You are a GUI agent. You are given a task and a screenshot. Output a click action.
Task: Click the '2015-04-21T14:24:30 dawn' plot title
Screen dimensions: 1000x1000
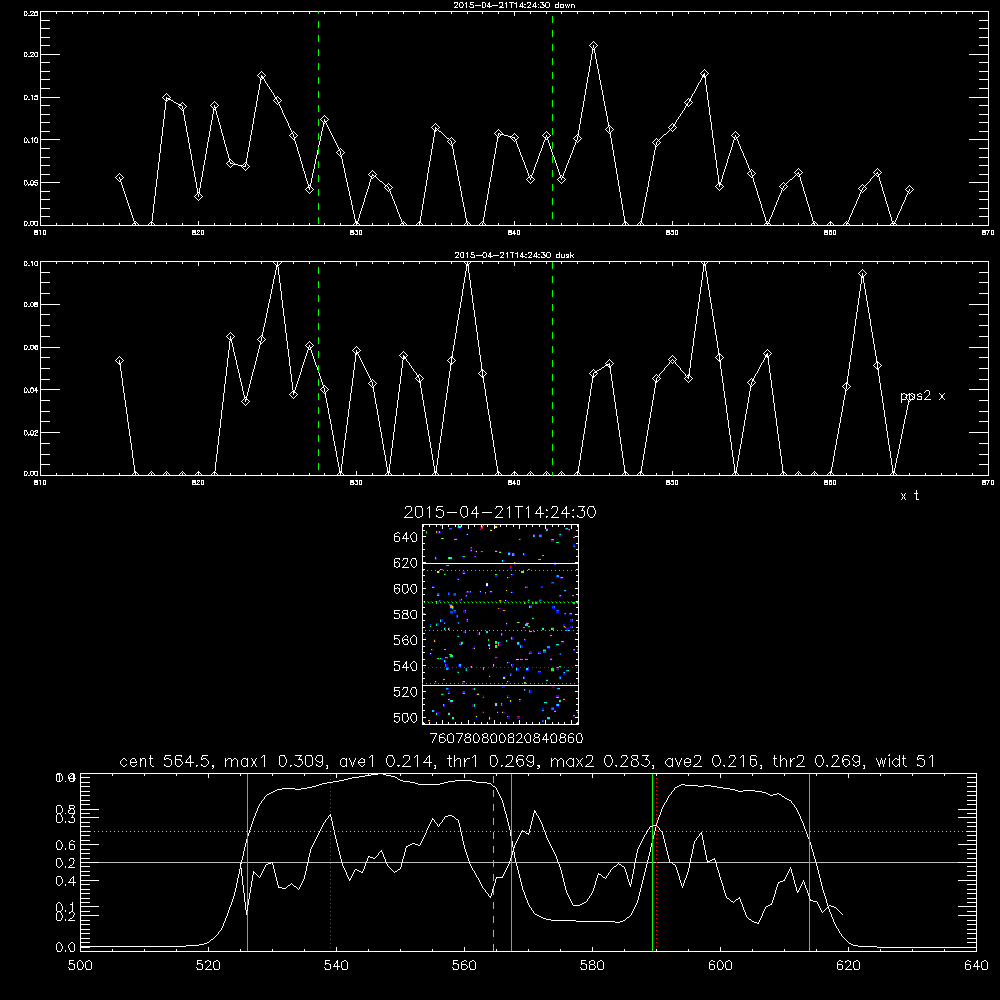[x=514, y=5]
